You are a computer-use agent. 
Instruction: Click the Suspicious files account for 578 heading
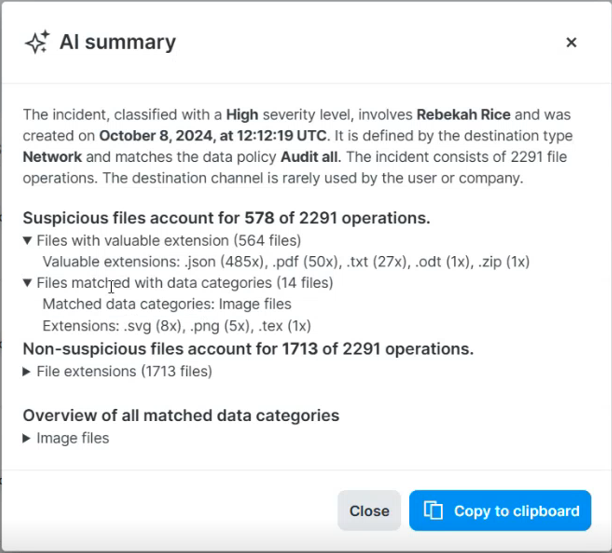point(226,218)
